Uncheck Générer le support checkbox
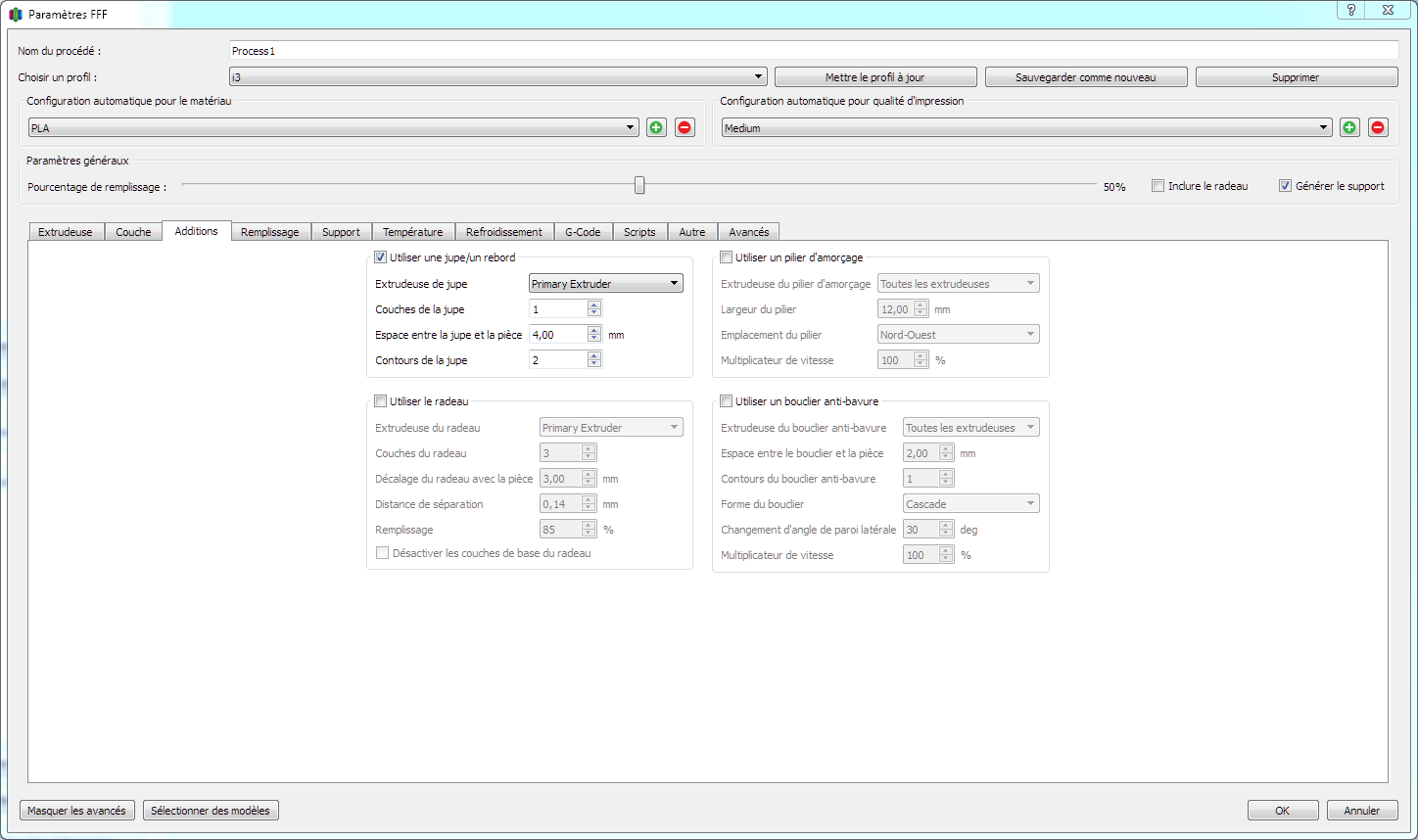This screenshot has width=1418, height=840. [x=1285, y=186]
